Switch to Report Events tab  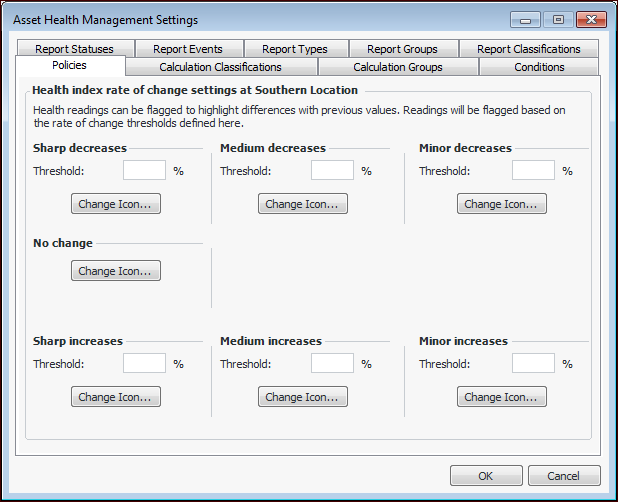(x=188, y=49)
